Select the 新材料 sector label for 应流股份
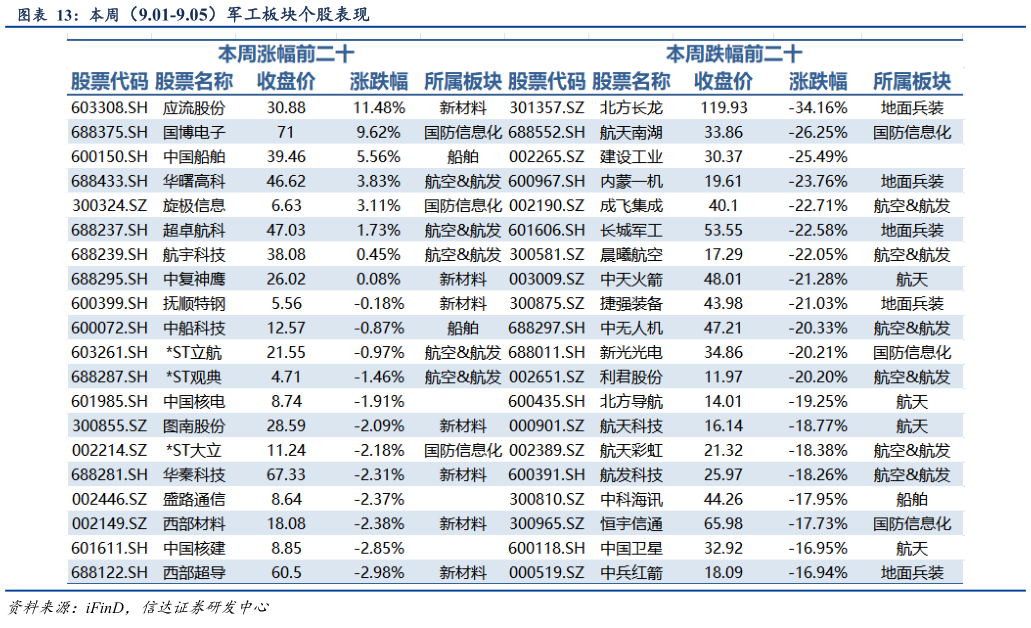 coord(462,106)
